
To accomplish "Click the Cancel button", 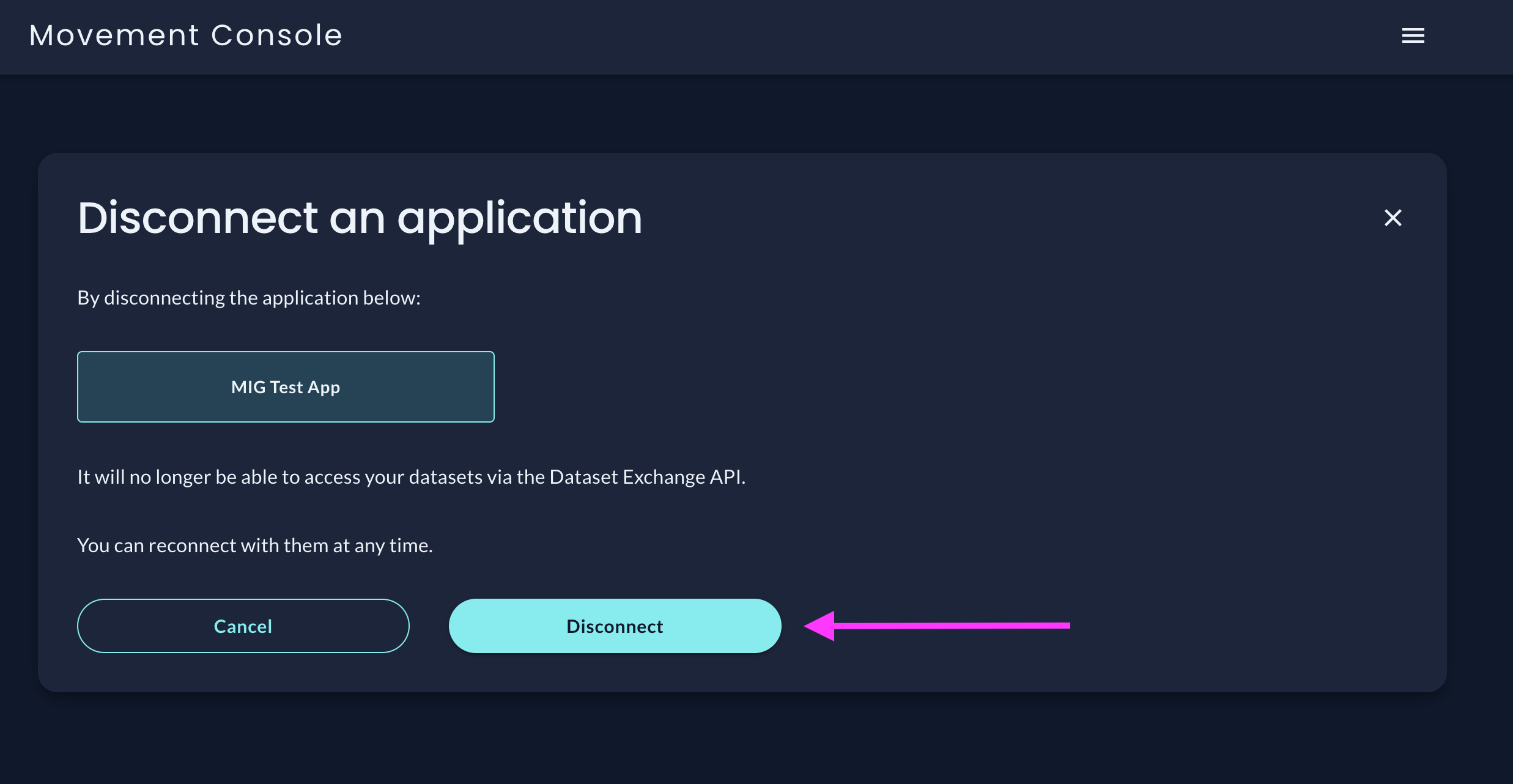I will [x=243, y=626].
